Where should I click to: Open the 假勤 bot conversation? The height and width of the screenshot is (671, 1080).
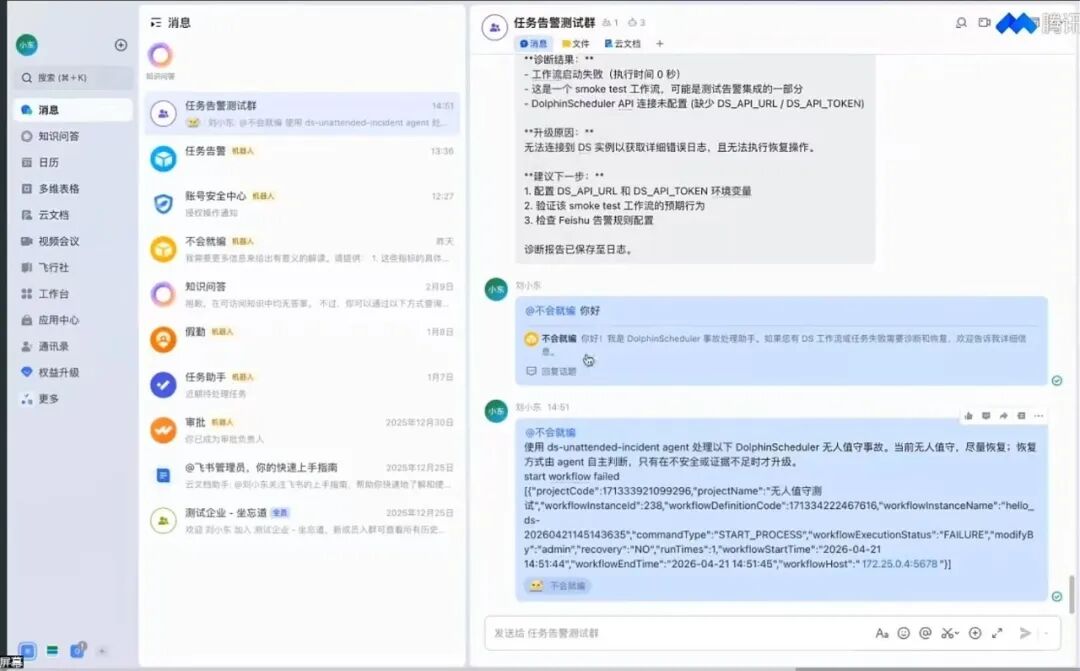[302, 340]
